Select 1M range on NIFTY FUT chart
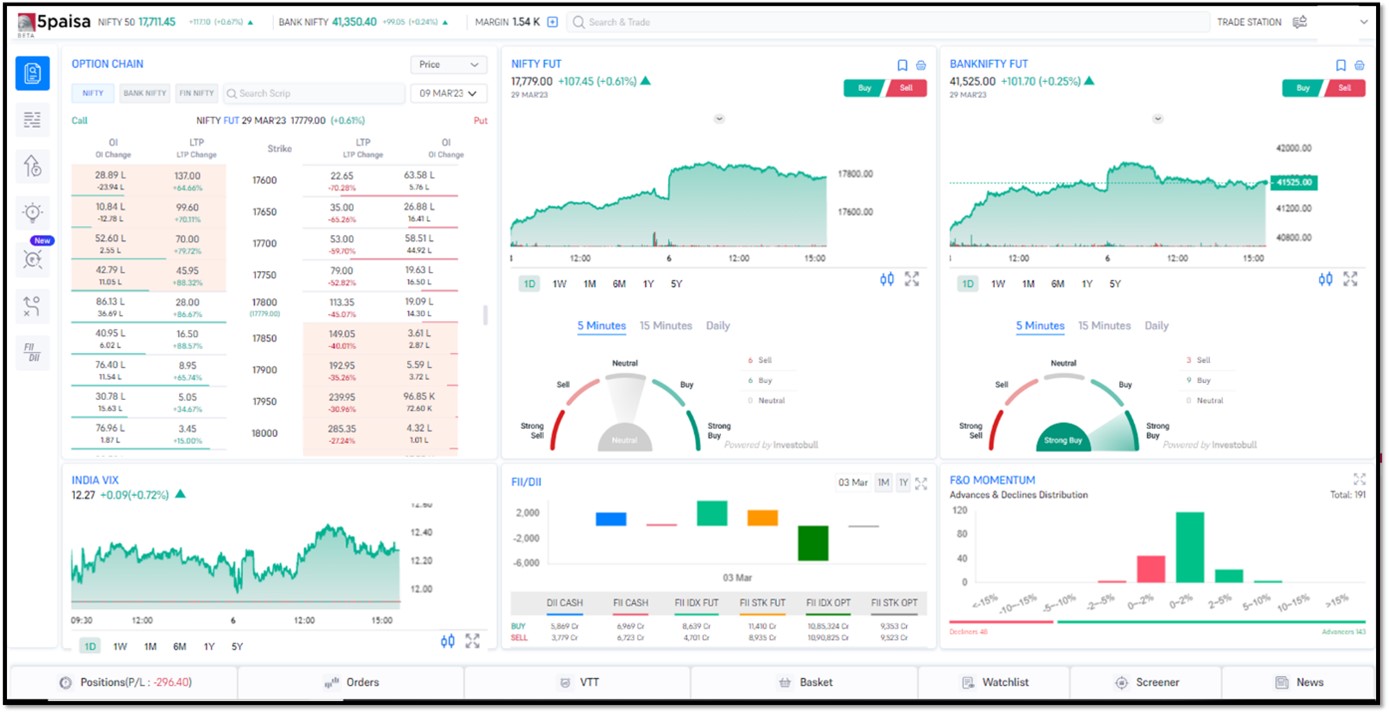Image resolution: width=1389 pixels, height=713 pixels. (589, 284)
